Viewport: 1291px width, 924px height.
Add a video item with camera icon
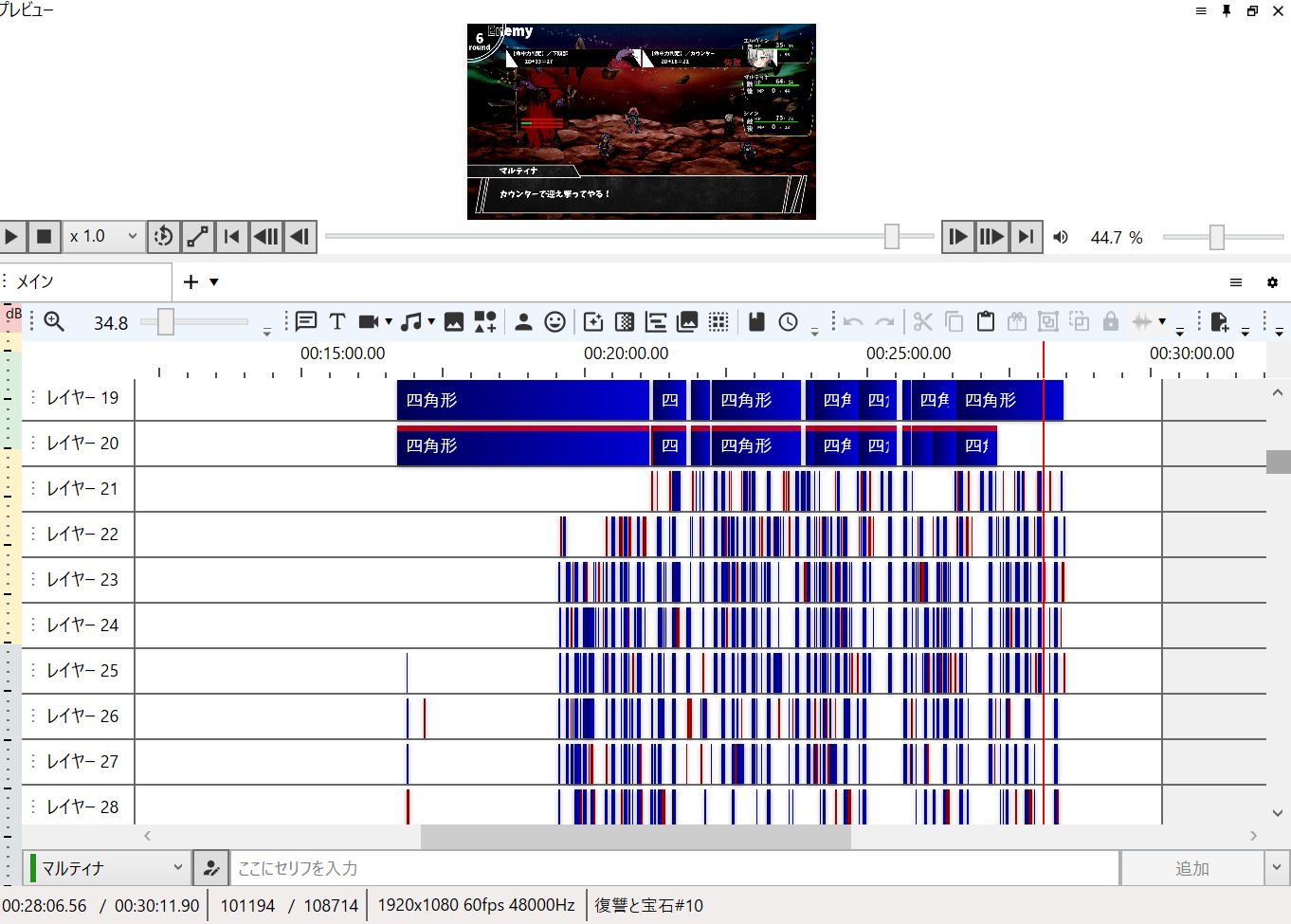coord(369,322)
